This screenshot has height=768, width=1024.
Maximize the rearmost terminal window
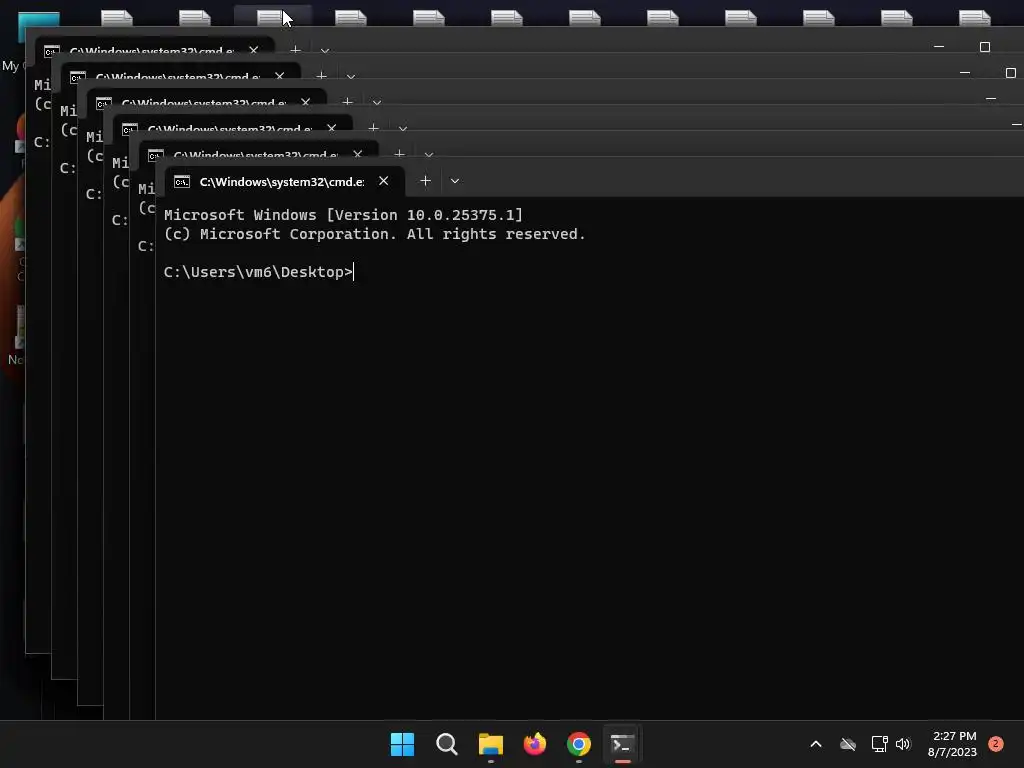click(x=985, y=46)
